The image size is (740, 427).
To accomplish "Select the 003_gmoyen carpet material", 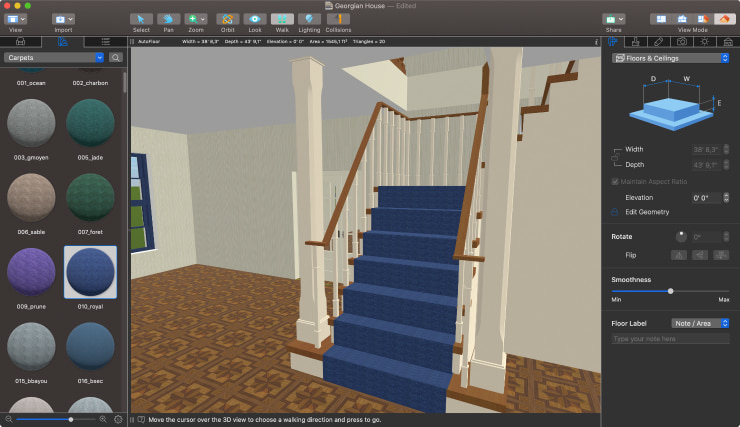I will 31,124.
